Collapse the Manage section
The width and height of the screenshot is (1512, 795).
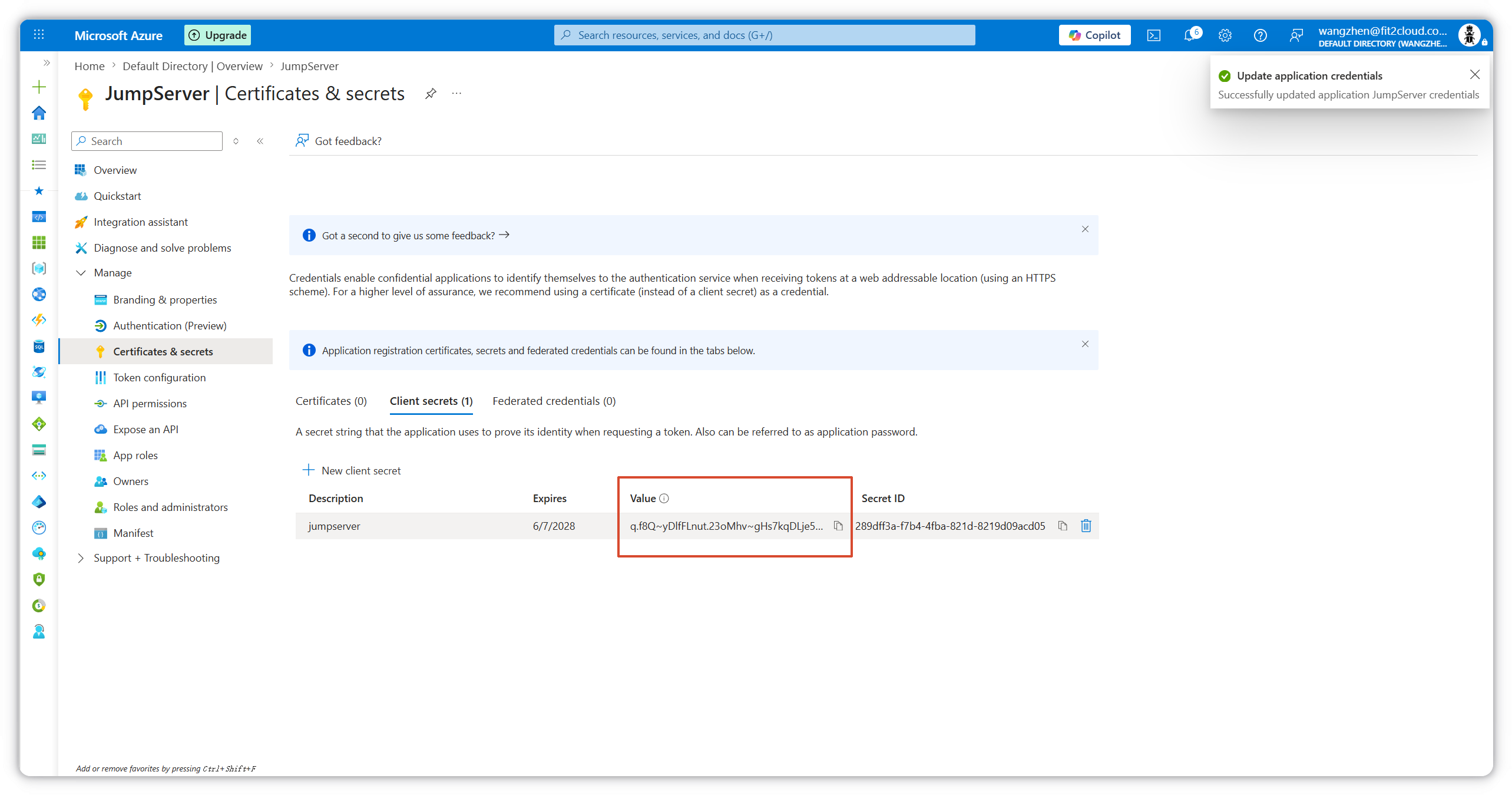[x=81, y=273]
